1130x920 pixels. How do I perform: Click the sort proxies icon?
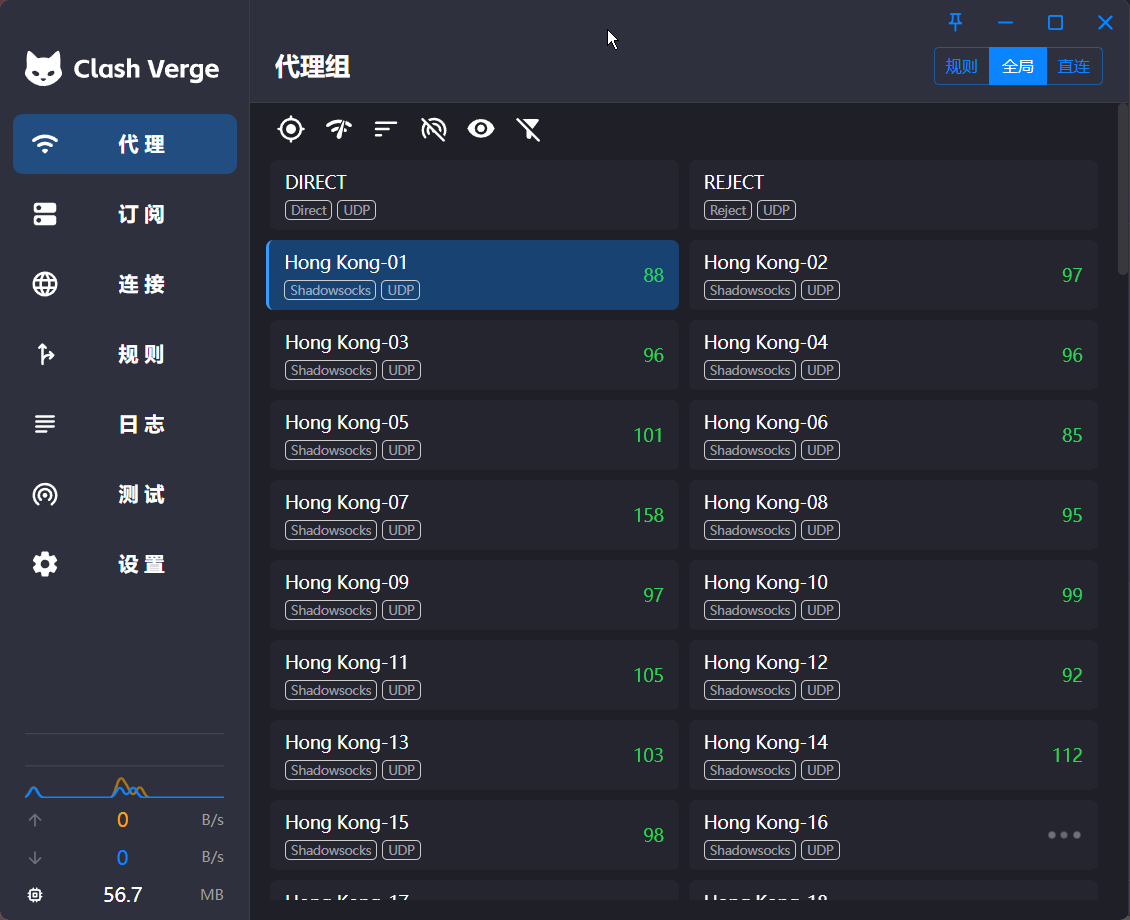coord(386,129)
